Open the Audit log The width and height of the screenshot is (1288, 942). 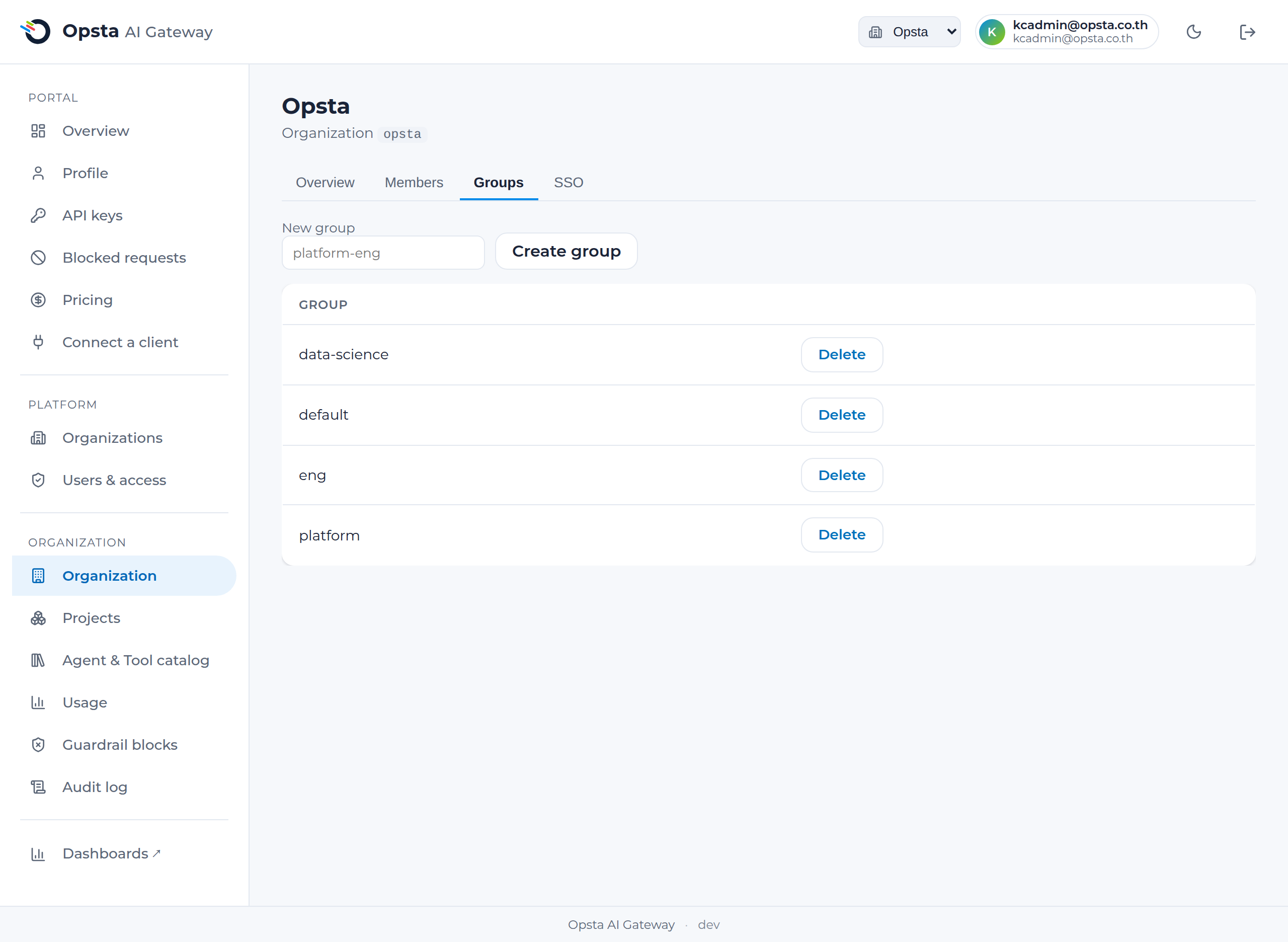[x=124, y=787]
